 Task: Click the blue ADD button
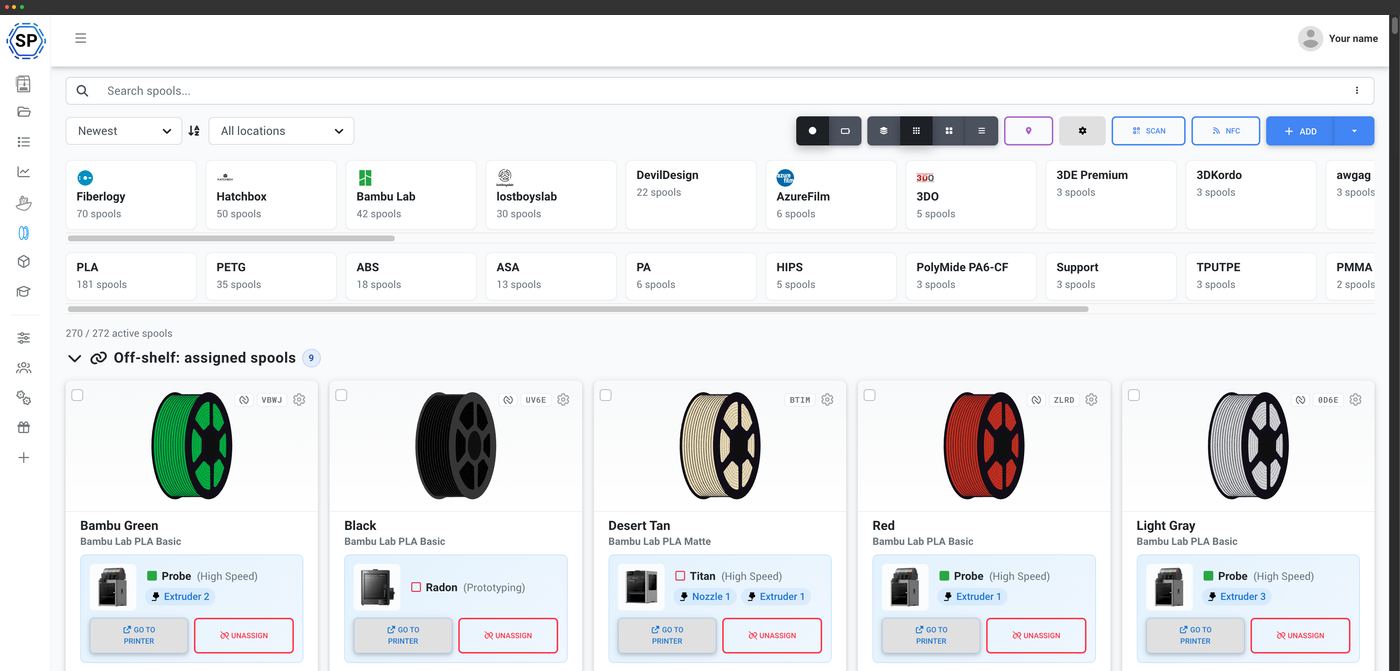(x=1300, y=131)
